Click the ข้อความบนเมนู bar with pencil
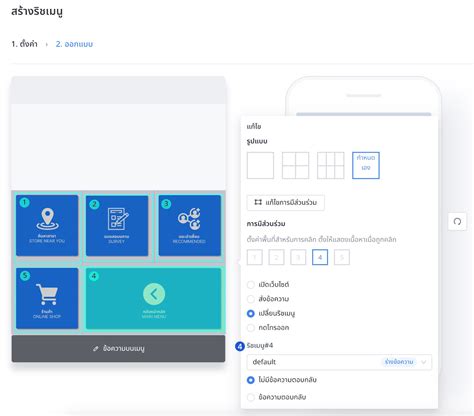Viewport: 474px width, 416px height. (x=118, y=349)
